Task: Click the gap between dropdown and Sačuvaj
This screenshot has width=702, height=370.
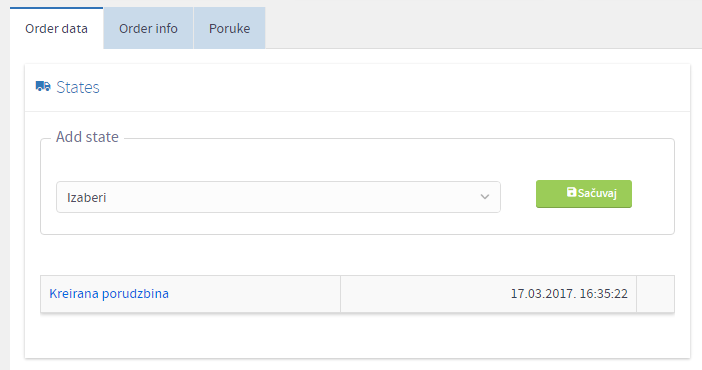Action: (518, 197)
